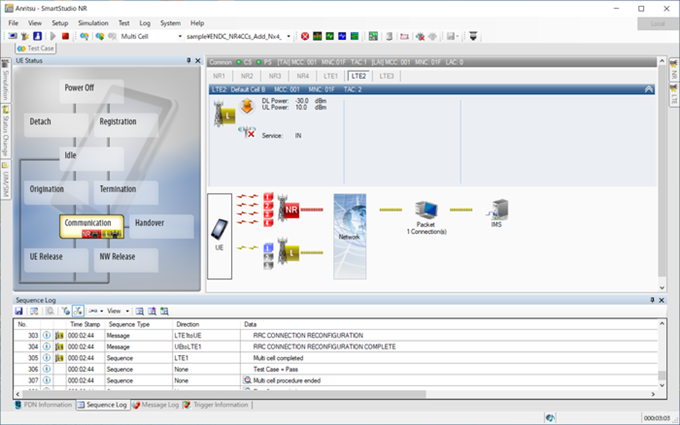The image size is (680, 425).
Task: Click the green waveform monitor toolbar icon
Action: click(330, 36)
